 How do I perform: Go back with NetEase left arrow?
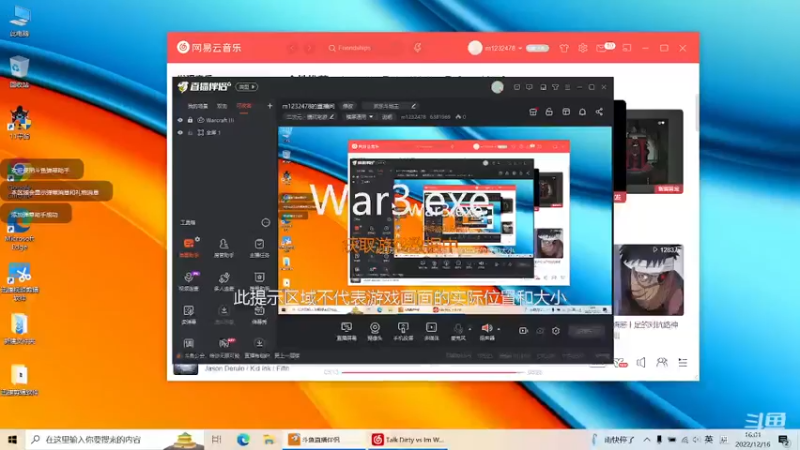292,48
